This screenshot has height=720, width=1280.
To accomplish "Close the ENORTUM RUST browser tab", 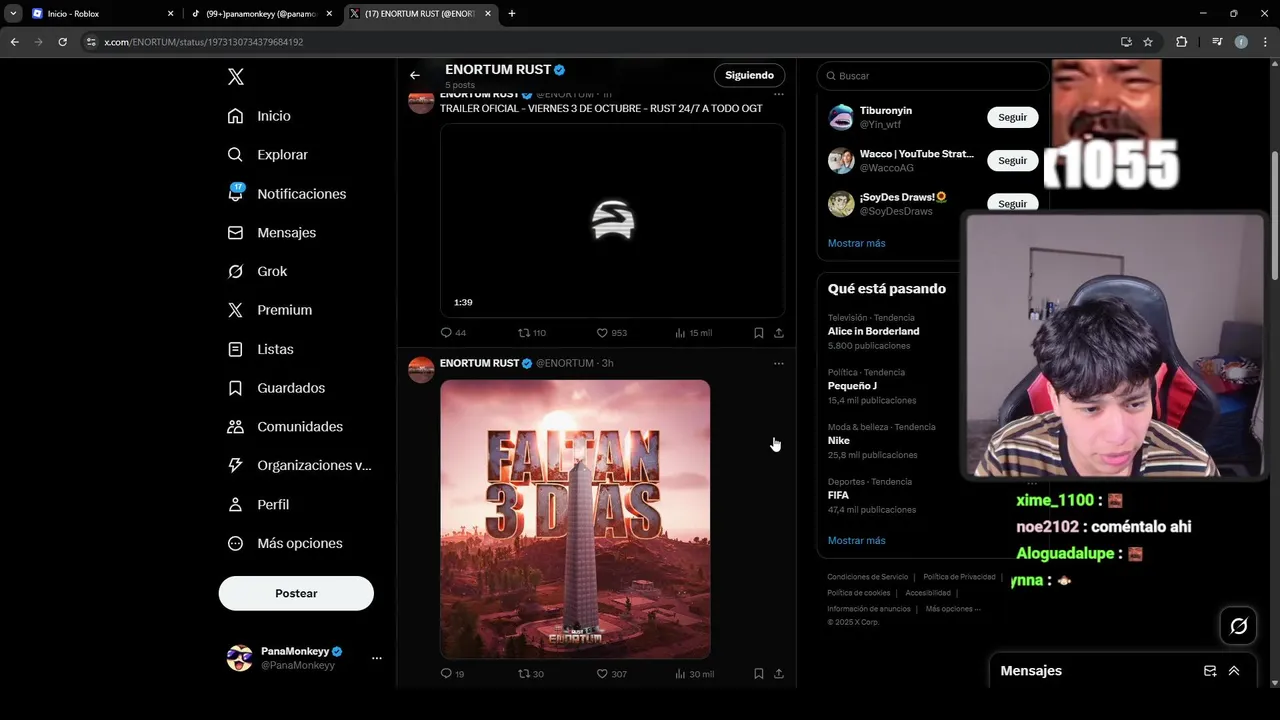I will 489,14.
